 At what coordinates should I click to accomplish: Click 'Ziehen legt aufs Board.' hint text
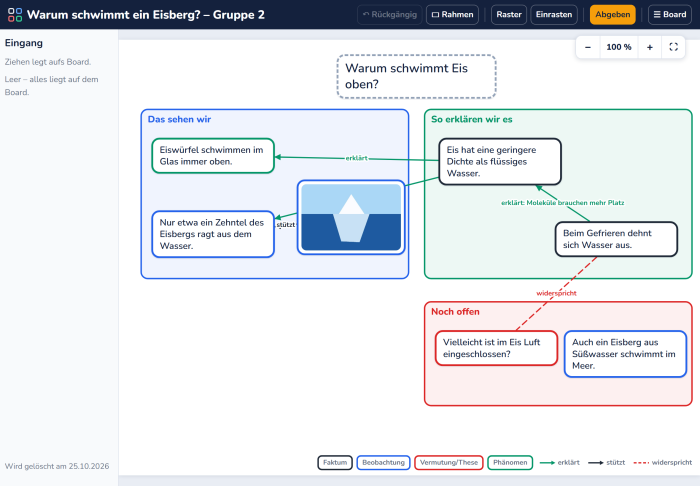point(48,62)
